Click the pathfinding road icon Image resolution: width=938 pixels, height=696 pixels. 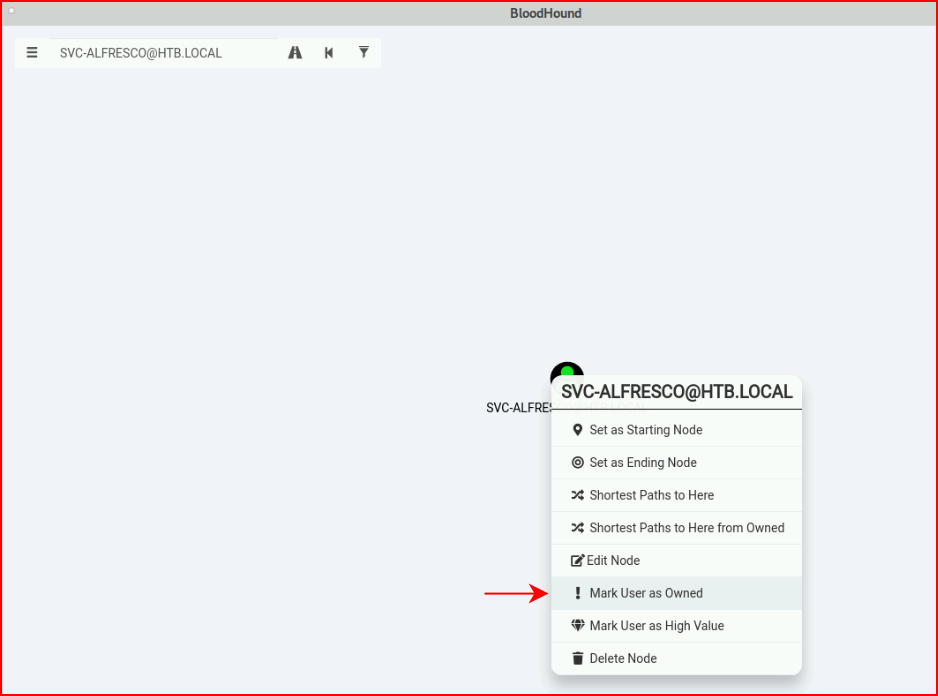295,53
